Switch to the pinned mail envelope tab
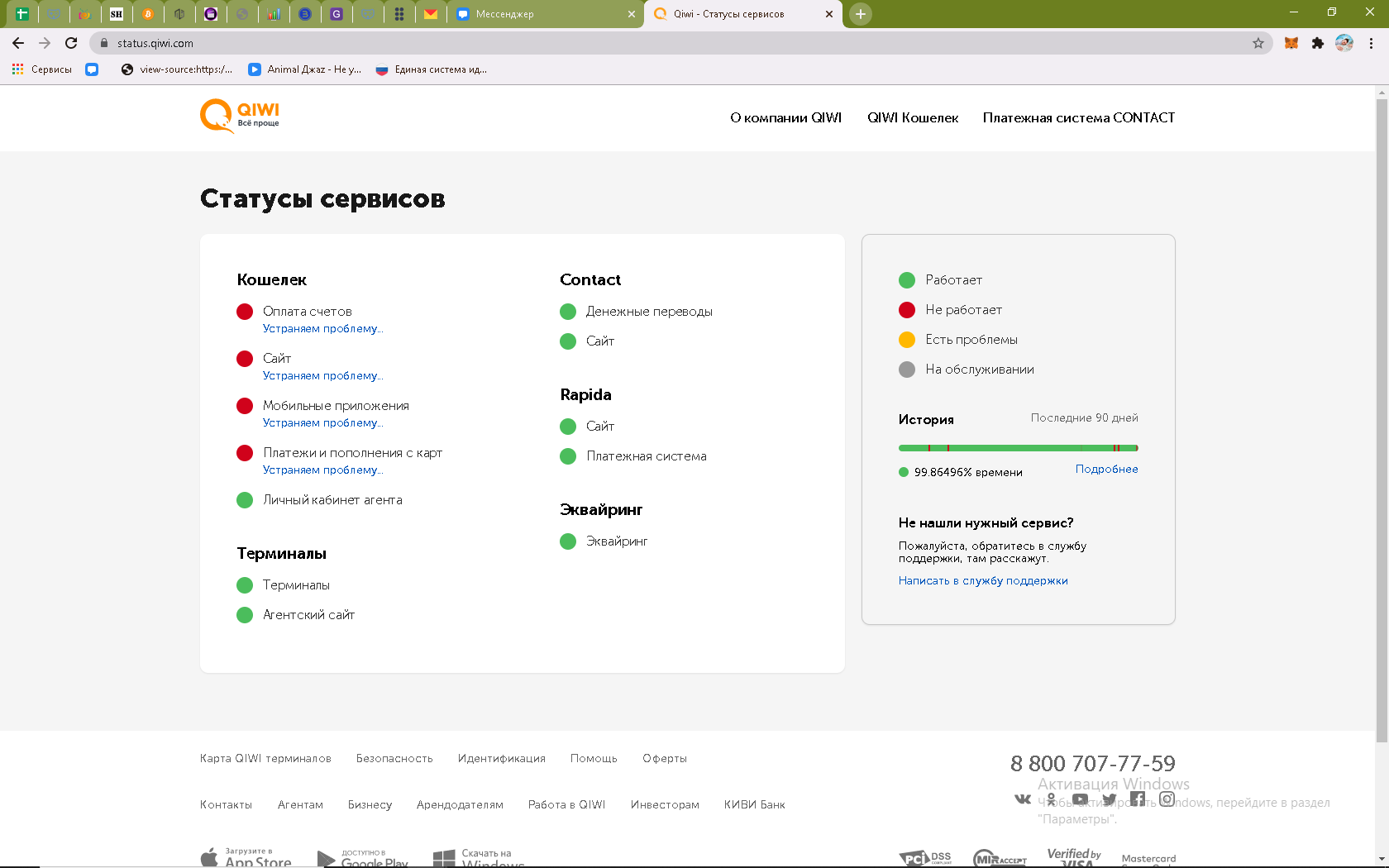This screenshot has height=868, width=1389. (431, 14)
